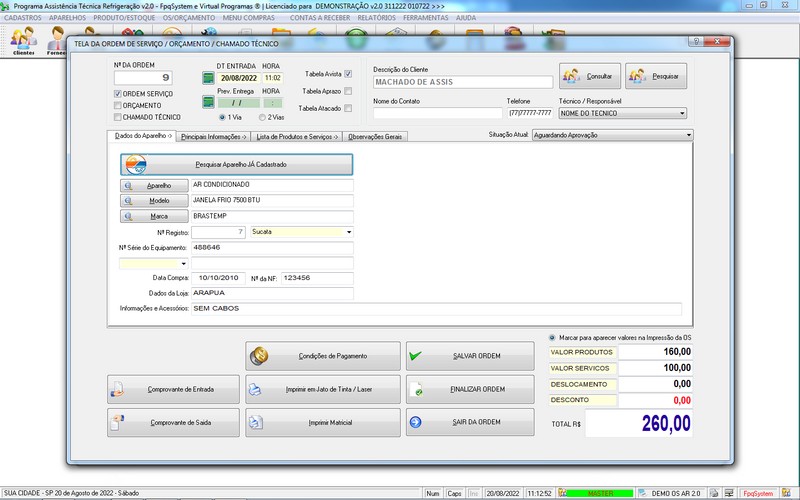Click Pesquisar Aparelho JÁ Cadastrado
Image resolution: width=800 pixels, height=500 pixels.
click(236, 164)
